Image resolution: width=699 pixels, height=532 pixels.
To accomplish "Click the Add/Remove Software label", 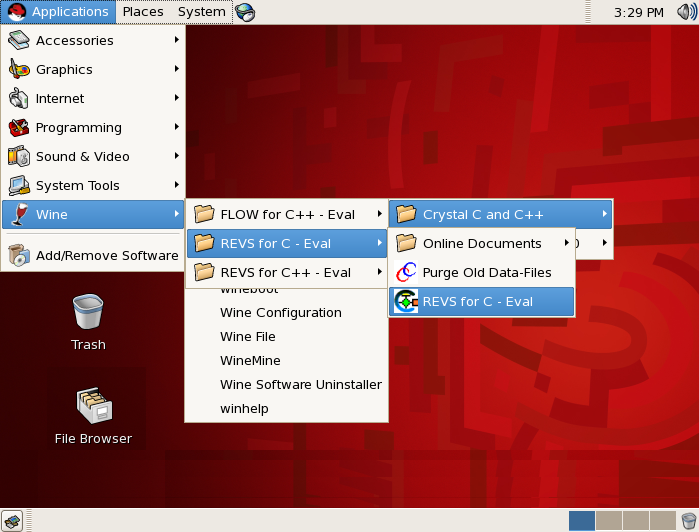I will (x=107, y=256).
